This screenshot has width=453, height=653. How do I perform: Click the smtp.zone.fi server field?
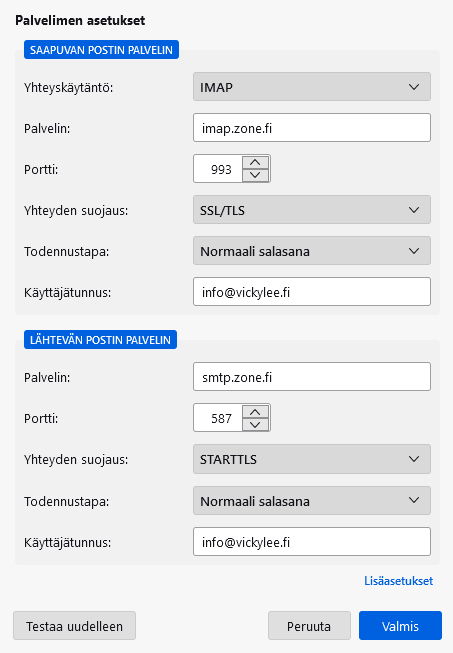pyautogui.click(x=312, y=377)
